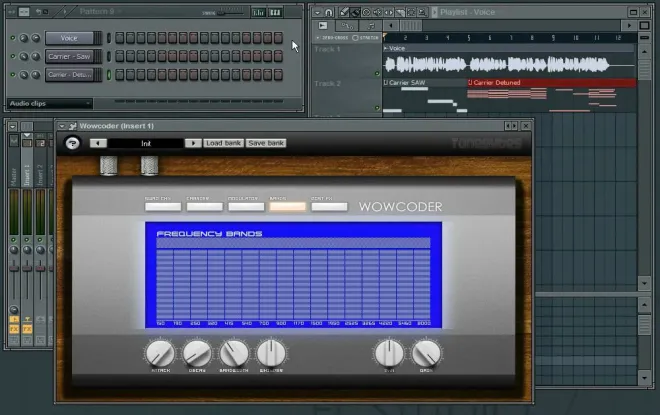The image size is (660, 415).
Task: Enable magnet snap in the Playlist toolbar
Action: 329,13
